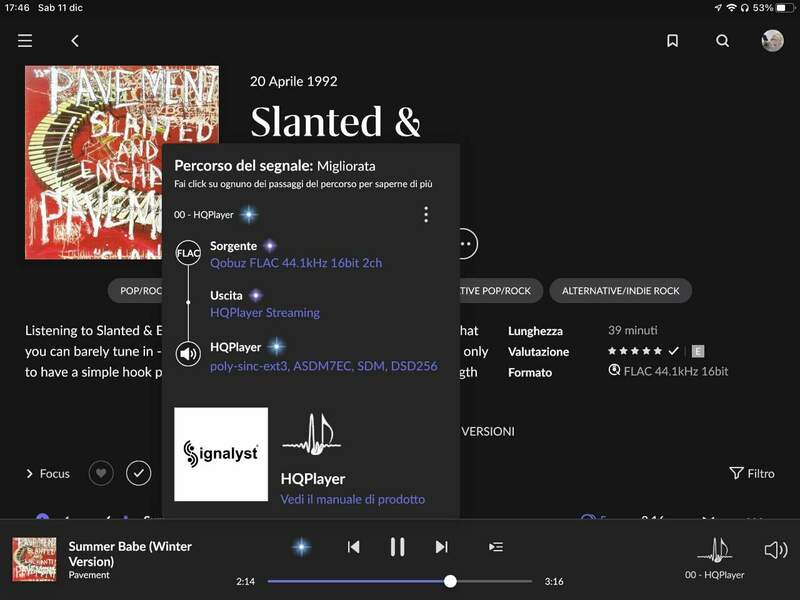Go to the previous track

pyautogui.click(x=353, y=547)
